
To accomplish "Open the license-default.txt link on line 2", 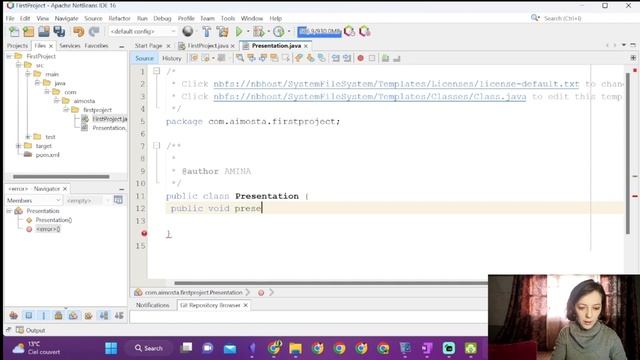I will (x=396, y=84).
